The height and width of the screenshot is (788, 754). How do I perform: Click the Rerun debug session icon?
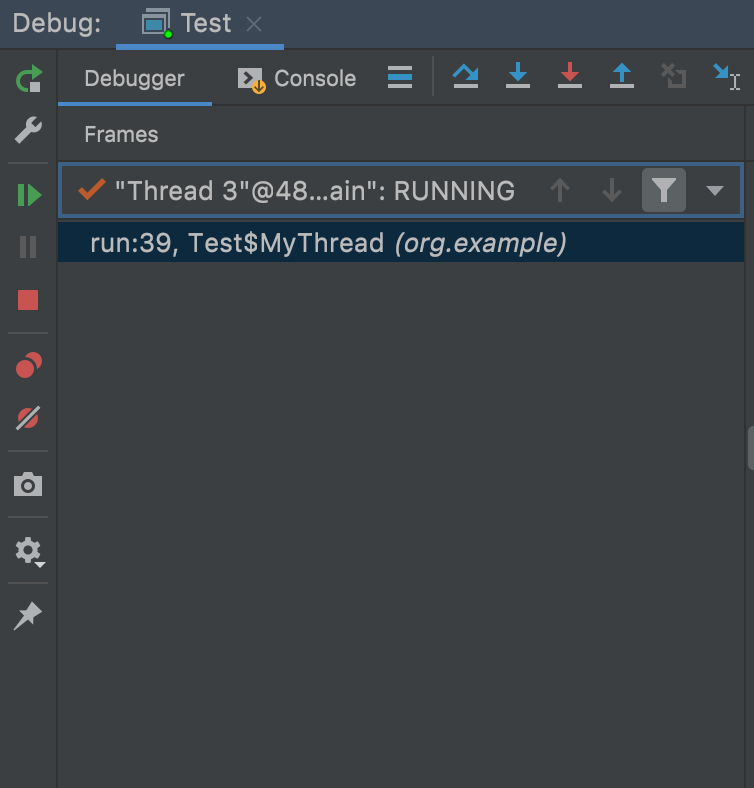(29, 79)
